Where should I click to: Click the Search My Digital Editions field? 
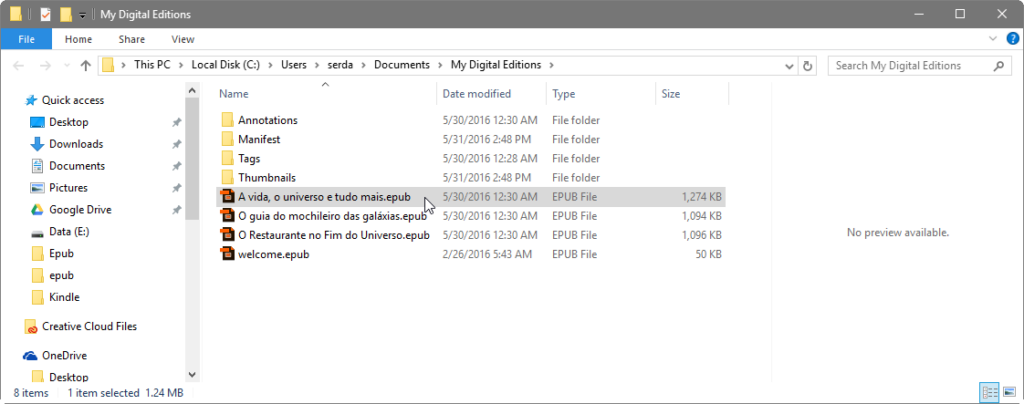tap(910, 65)
